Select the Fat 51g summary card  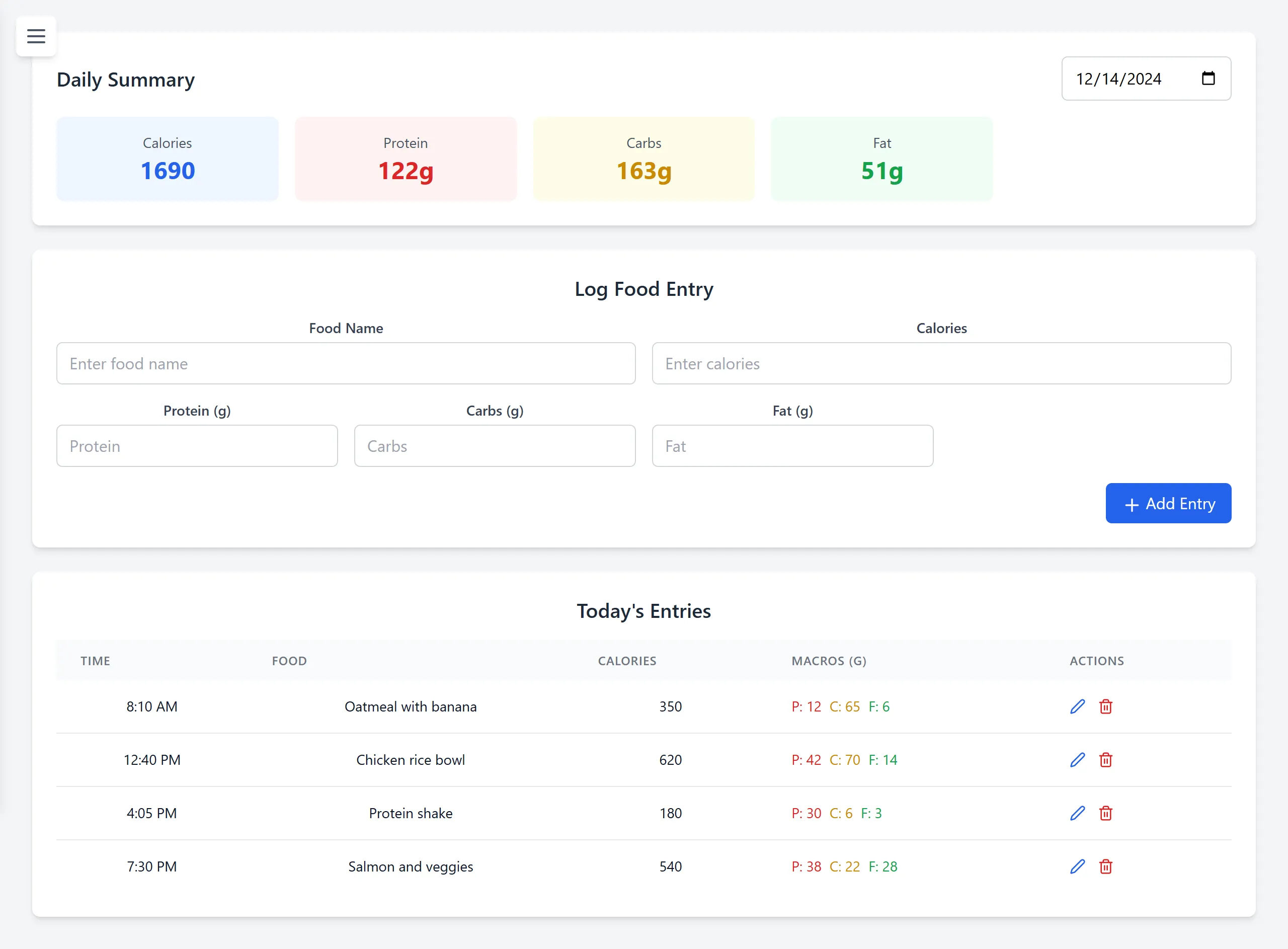point(882,159)
